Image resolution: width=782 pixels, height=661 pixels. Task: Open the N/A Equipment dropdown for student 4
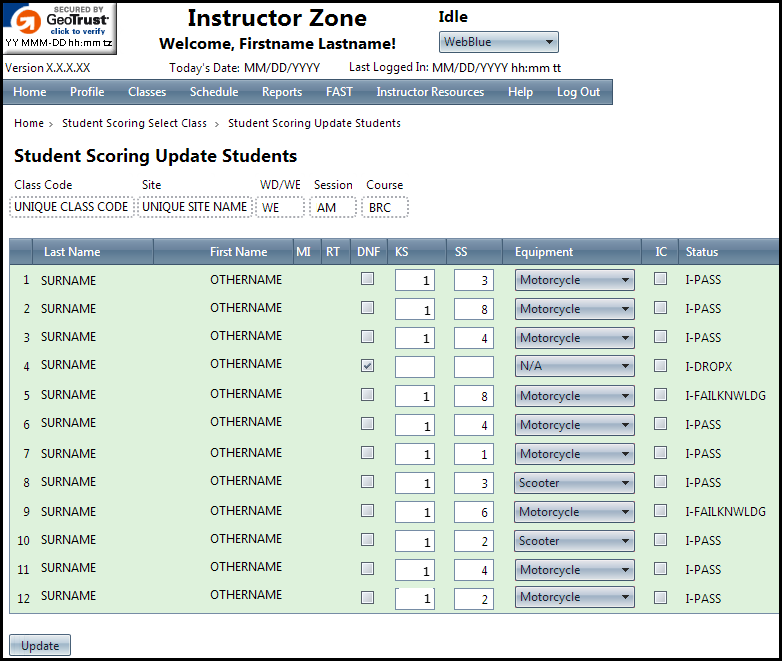[575, 366]
